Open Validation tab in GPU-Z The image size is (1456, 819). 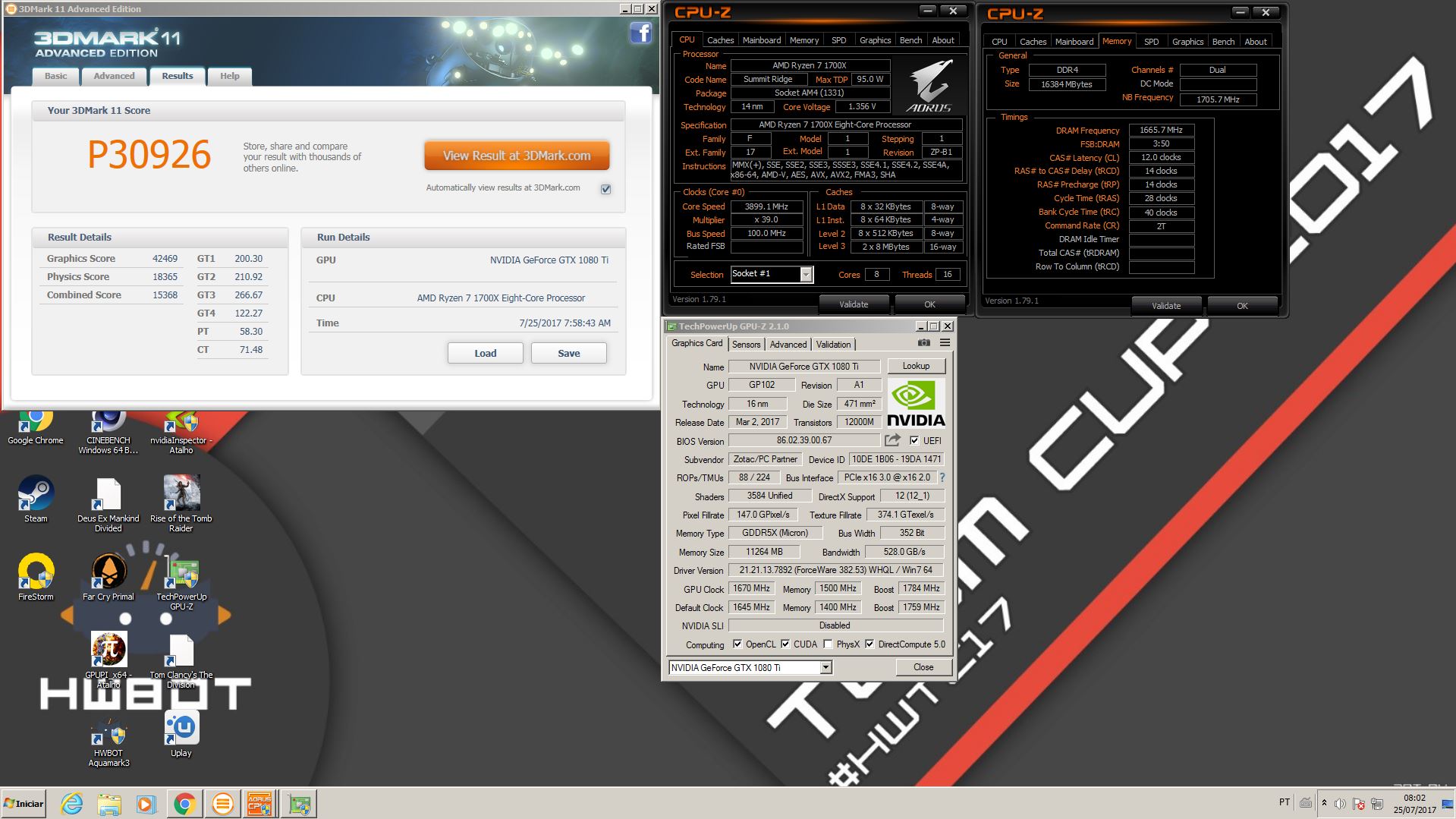click(833, 345)
